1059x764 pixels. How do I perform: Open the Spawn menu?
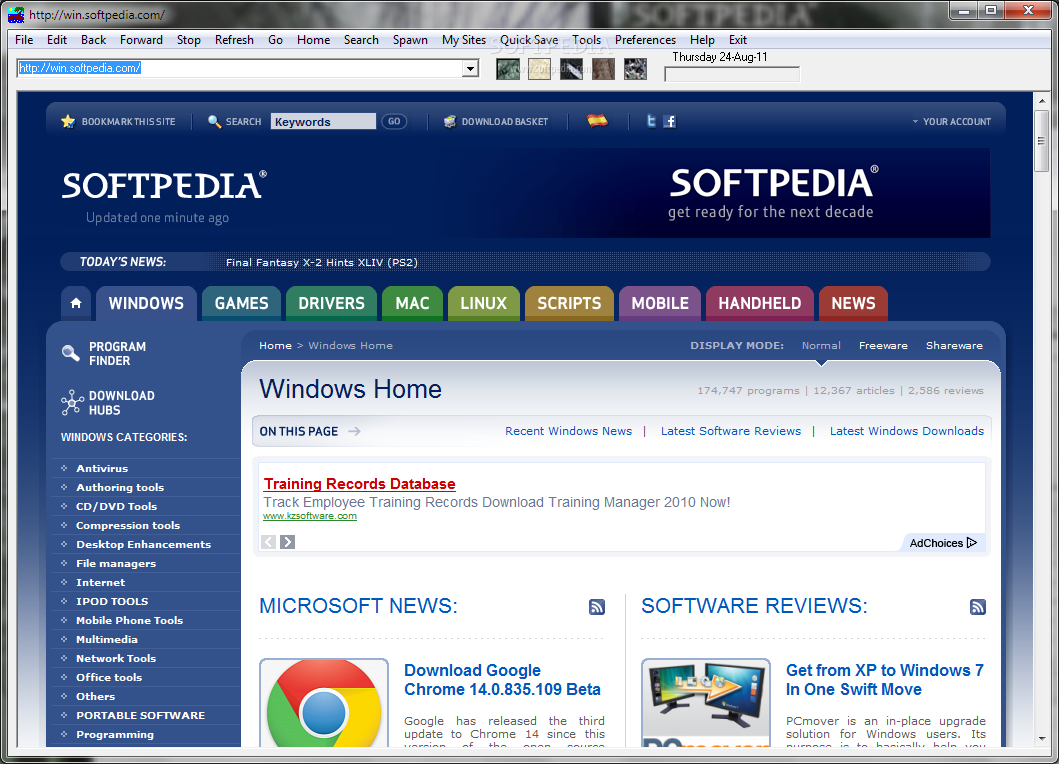point(410,40)
